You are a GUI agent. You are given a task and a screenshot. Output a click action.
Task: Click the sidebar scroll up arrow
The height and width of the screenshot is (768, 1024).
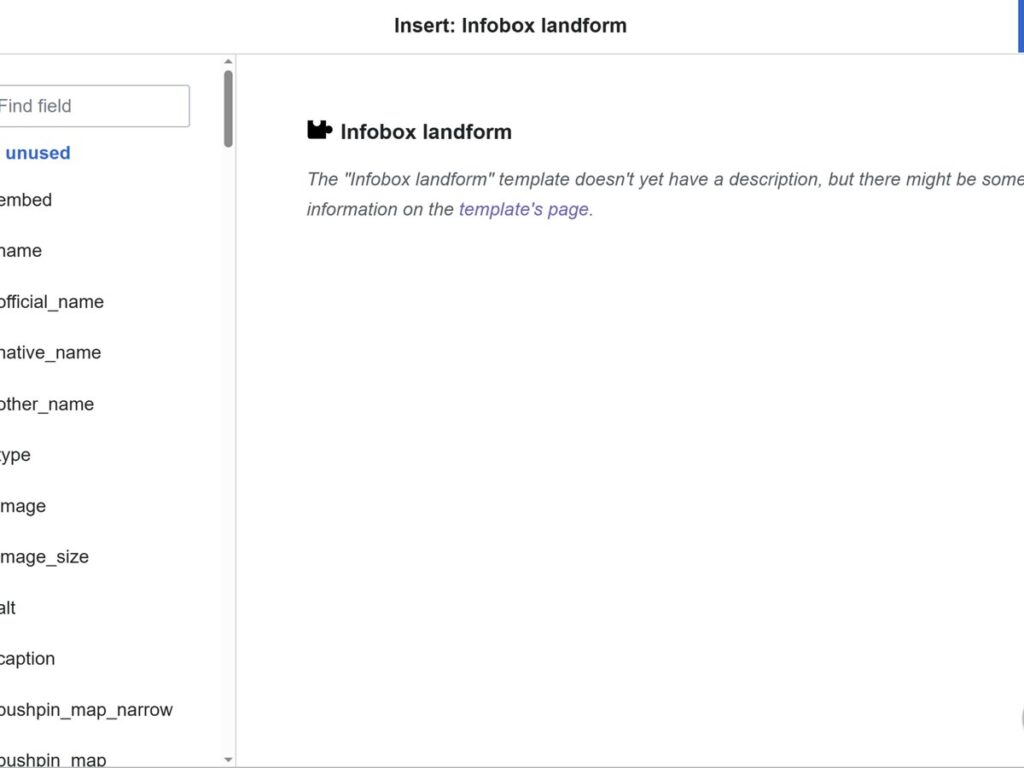(x=228, y=61)
